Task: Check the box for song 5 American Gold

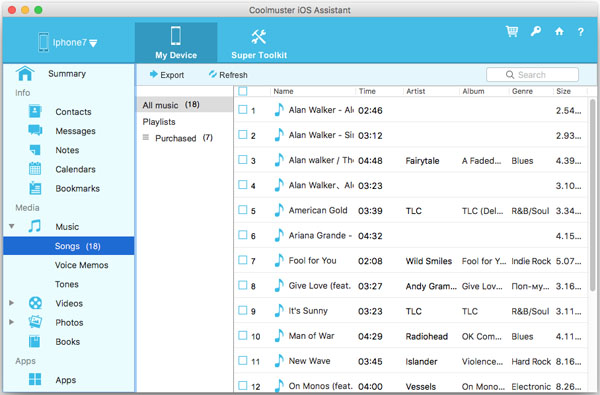Action: pos(243,210)
